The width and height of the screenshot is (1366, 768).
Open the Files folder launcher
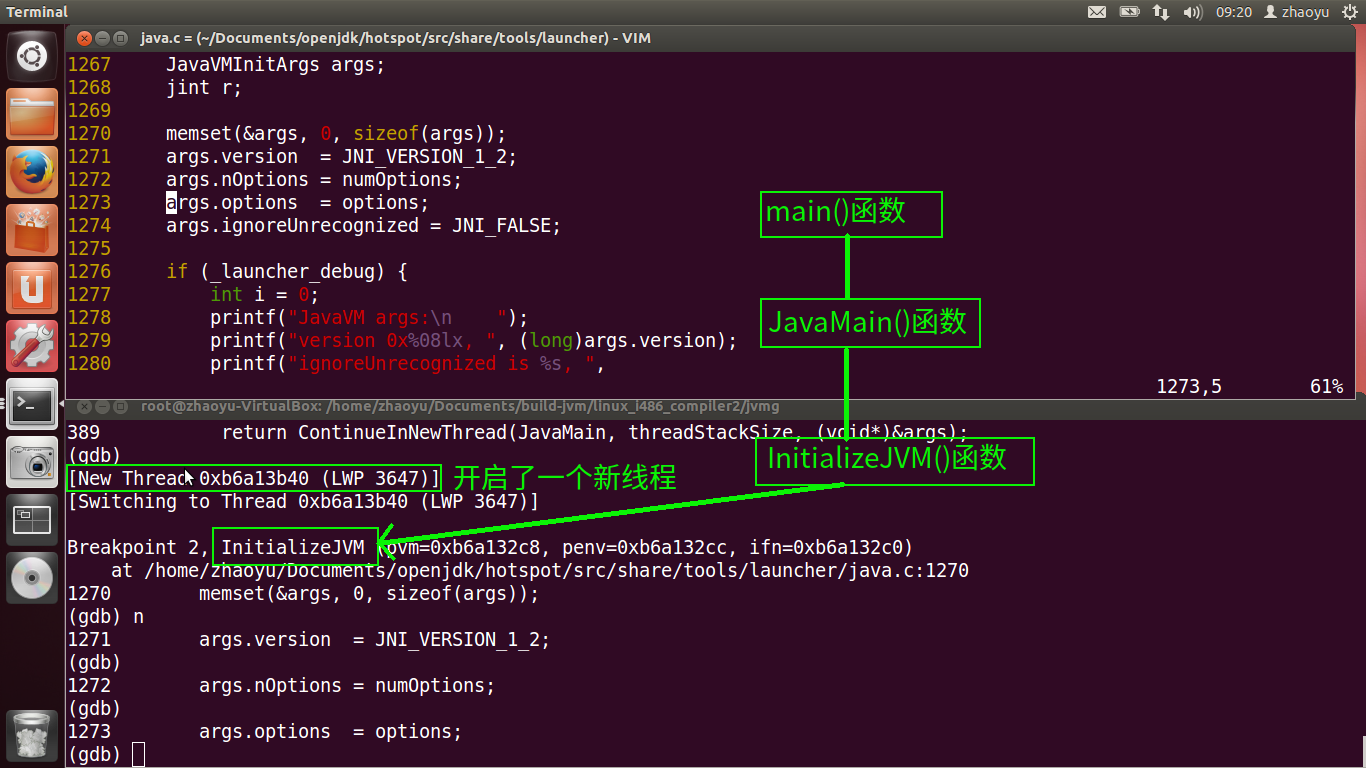pyautogui.click(x=32, y=114)
